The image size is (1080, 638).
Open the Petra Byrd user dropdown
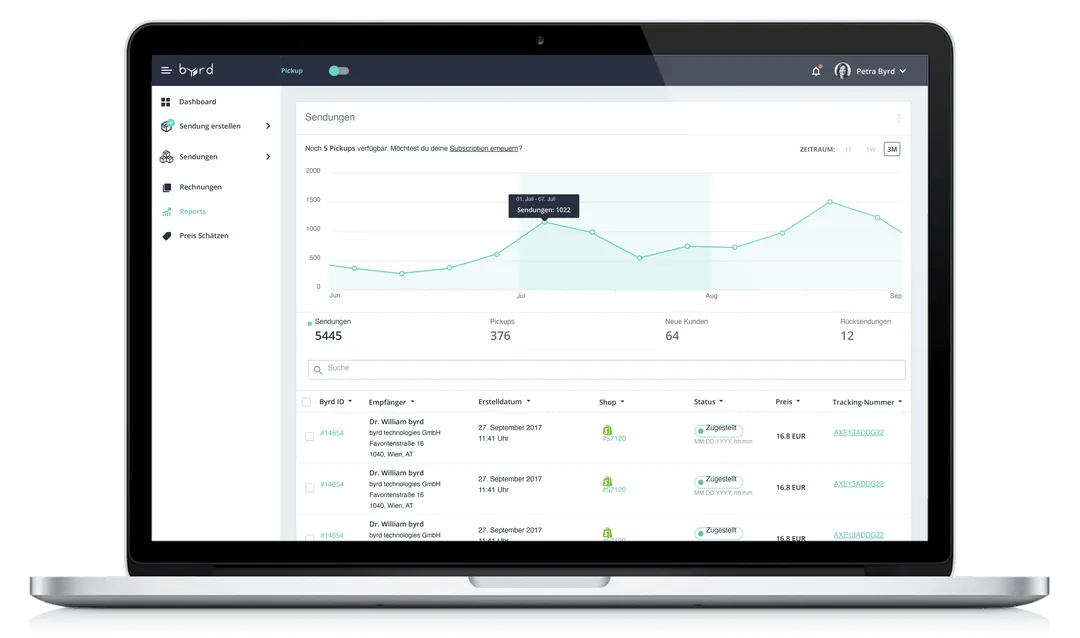(871, 71)
